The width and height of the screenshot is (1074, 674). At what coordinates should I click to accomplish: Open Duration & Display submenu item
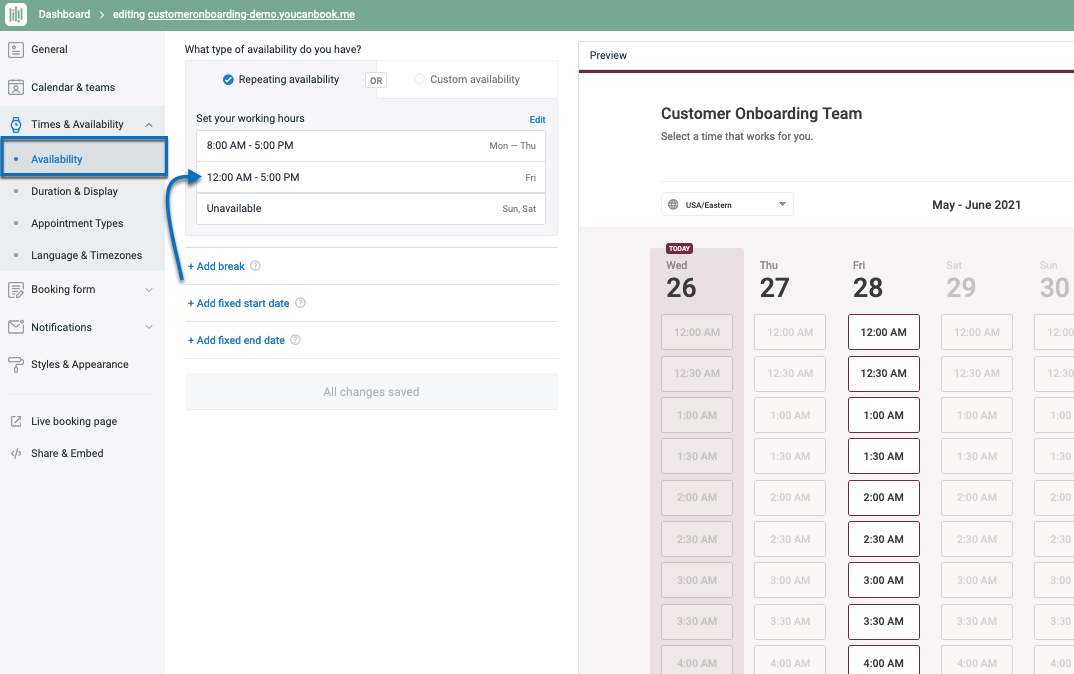(74, 191)
